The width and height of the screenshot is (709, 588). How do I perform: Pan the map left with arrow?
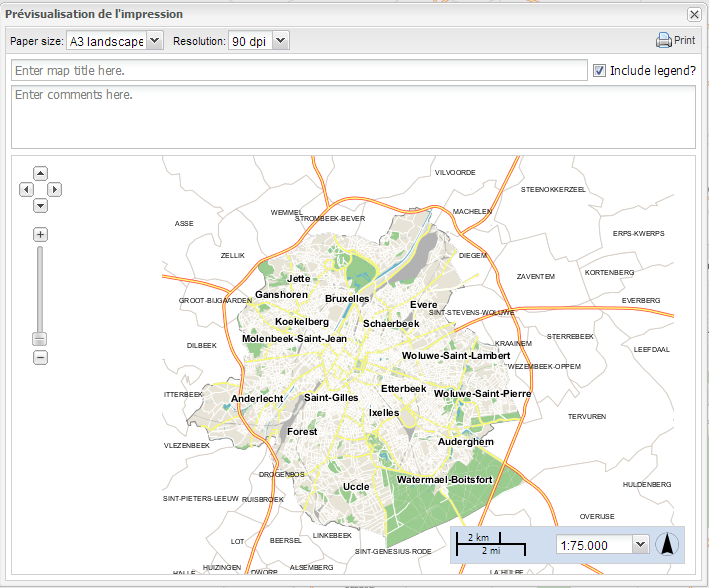[x=27, y=189]
